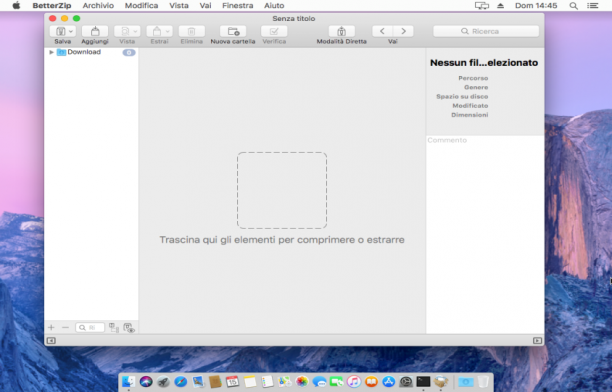Open the Aiuto menu
Viewport: 612px width, 392px height.
(274, 5)
